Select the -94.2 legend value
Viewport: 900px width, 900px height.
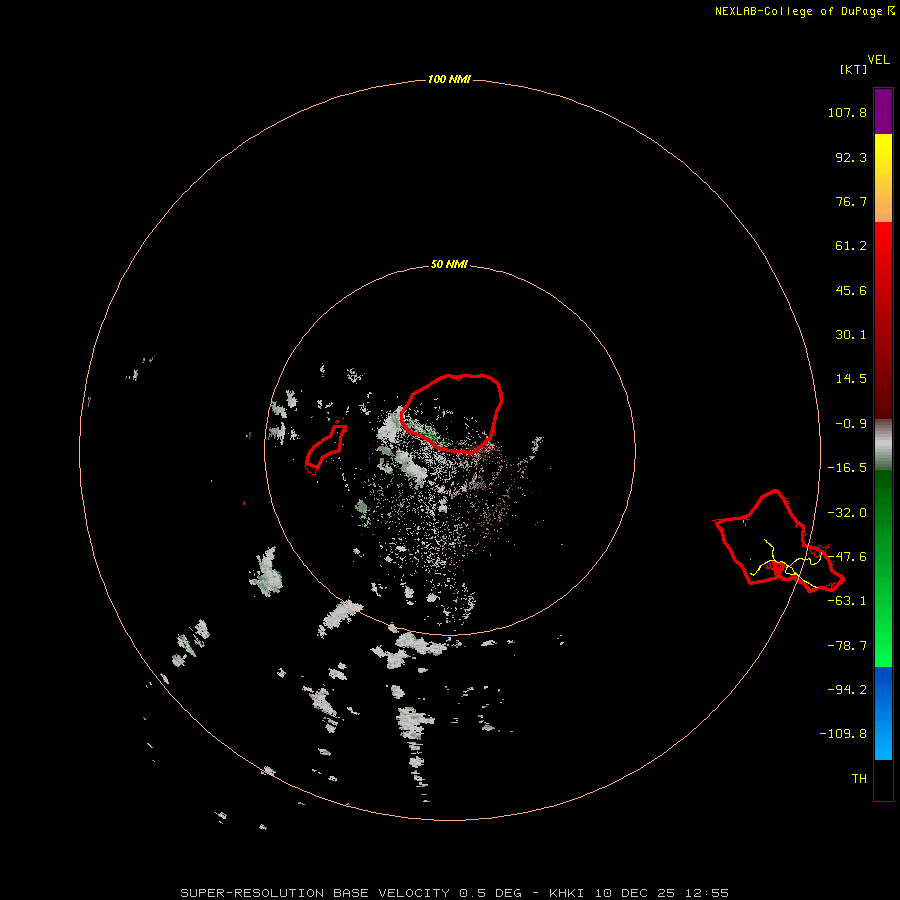(x=847, y=690)
